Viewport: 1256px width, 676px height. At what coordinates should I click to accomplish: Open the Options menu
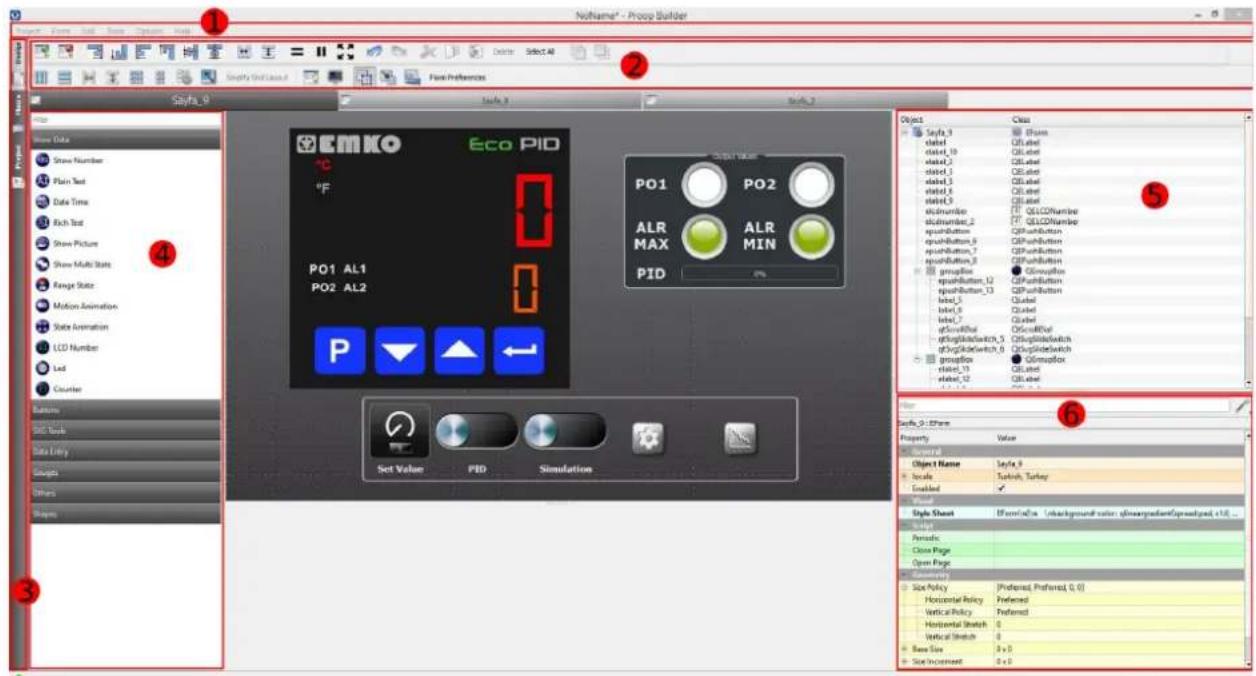(x=149, y=32)
